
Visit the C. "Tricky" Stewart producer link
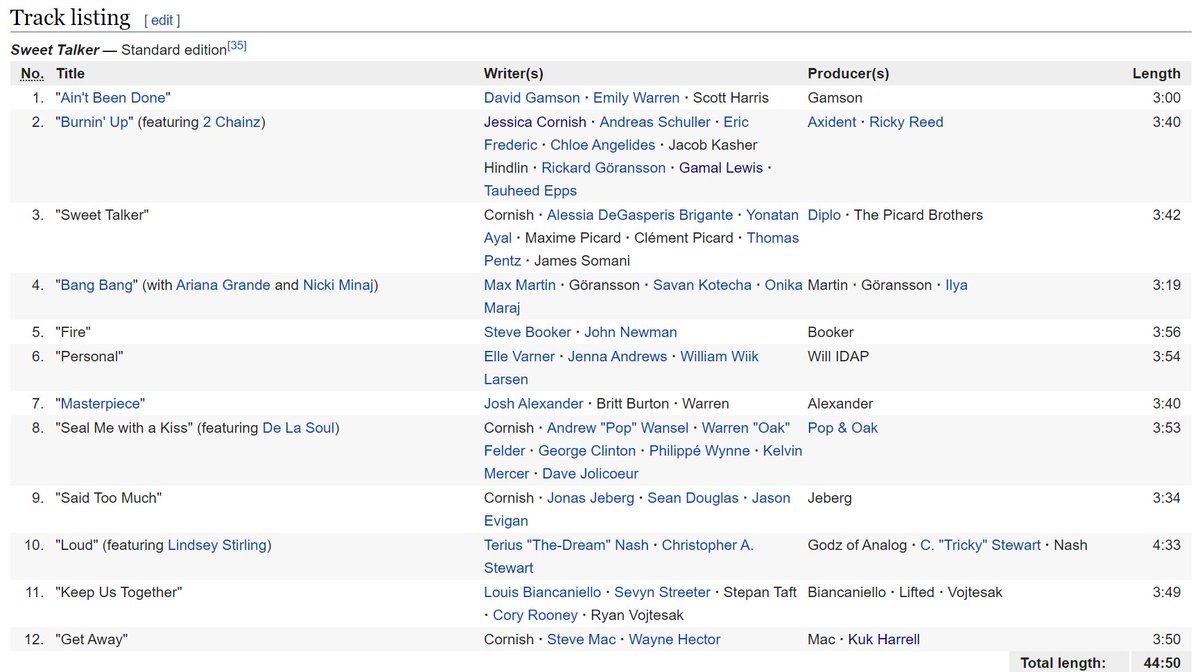[980, 545]
